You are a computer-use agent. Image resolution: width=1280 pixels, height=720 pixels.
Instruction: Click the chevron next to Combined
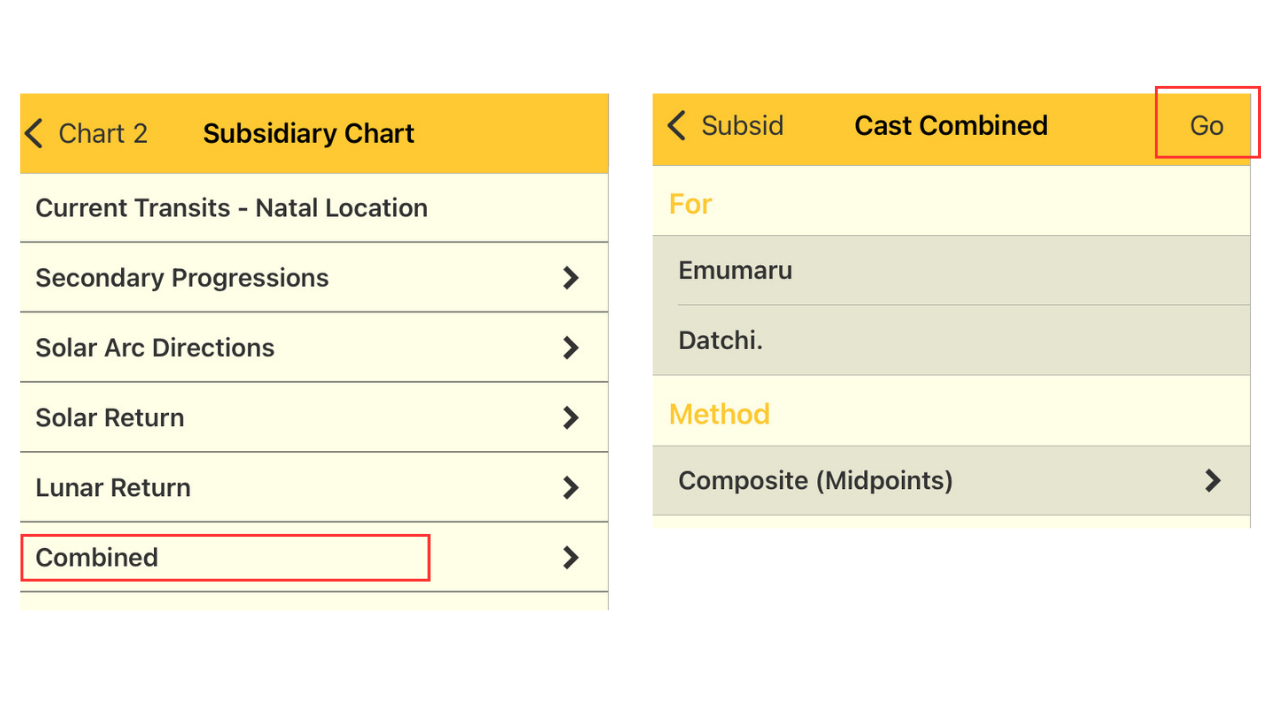pos(571,558)
